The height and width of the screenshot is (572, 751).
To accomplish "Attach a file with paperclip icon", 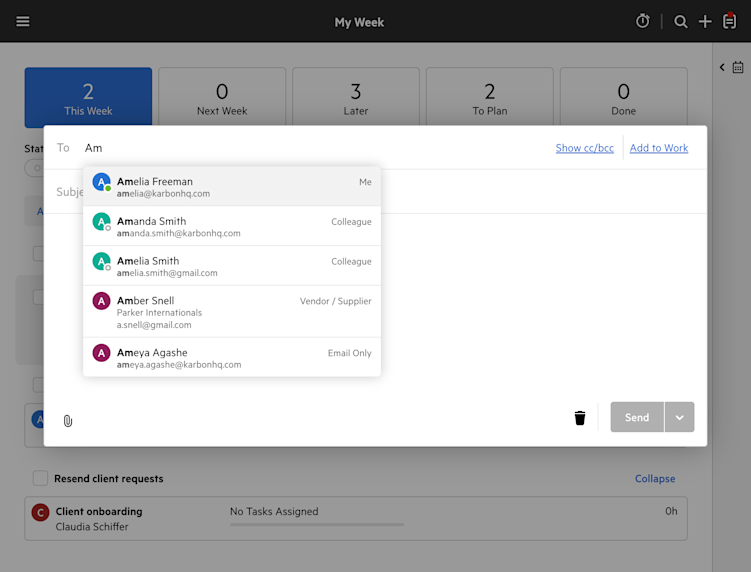I will click(68, 421).
